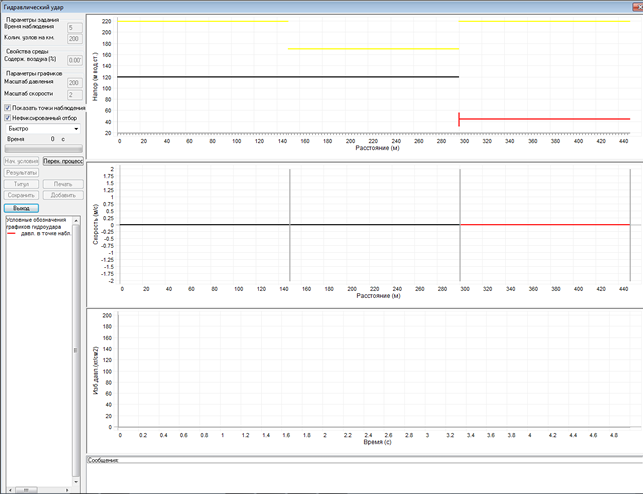Open the Быстро speed dropdown

(43, 129)
